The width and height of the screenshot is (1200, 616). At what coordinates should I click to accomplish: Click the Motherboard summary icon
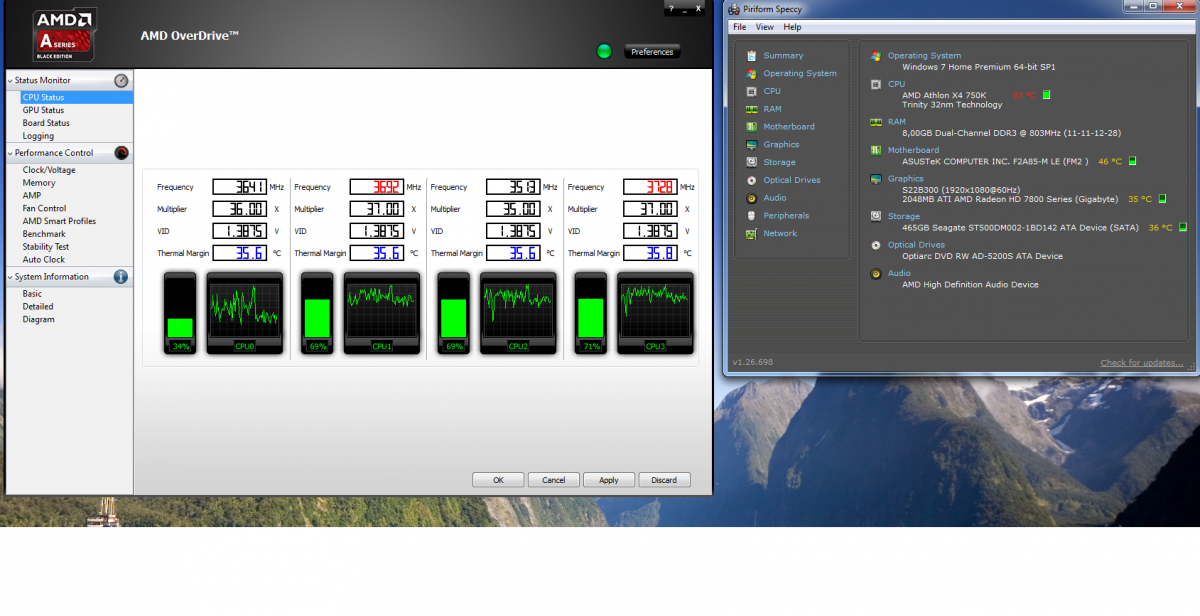pos(876,150)
